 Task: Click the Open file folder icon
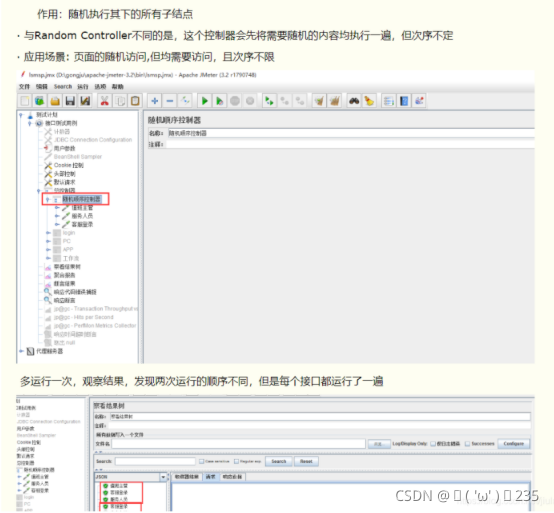coord(55,101)
